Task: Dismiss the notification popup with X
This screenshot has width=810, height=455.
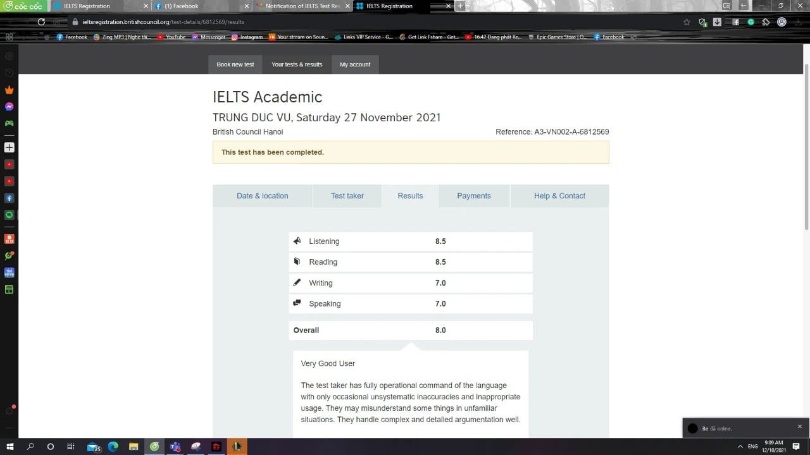Action: (799, 427)
